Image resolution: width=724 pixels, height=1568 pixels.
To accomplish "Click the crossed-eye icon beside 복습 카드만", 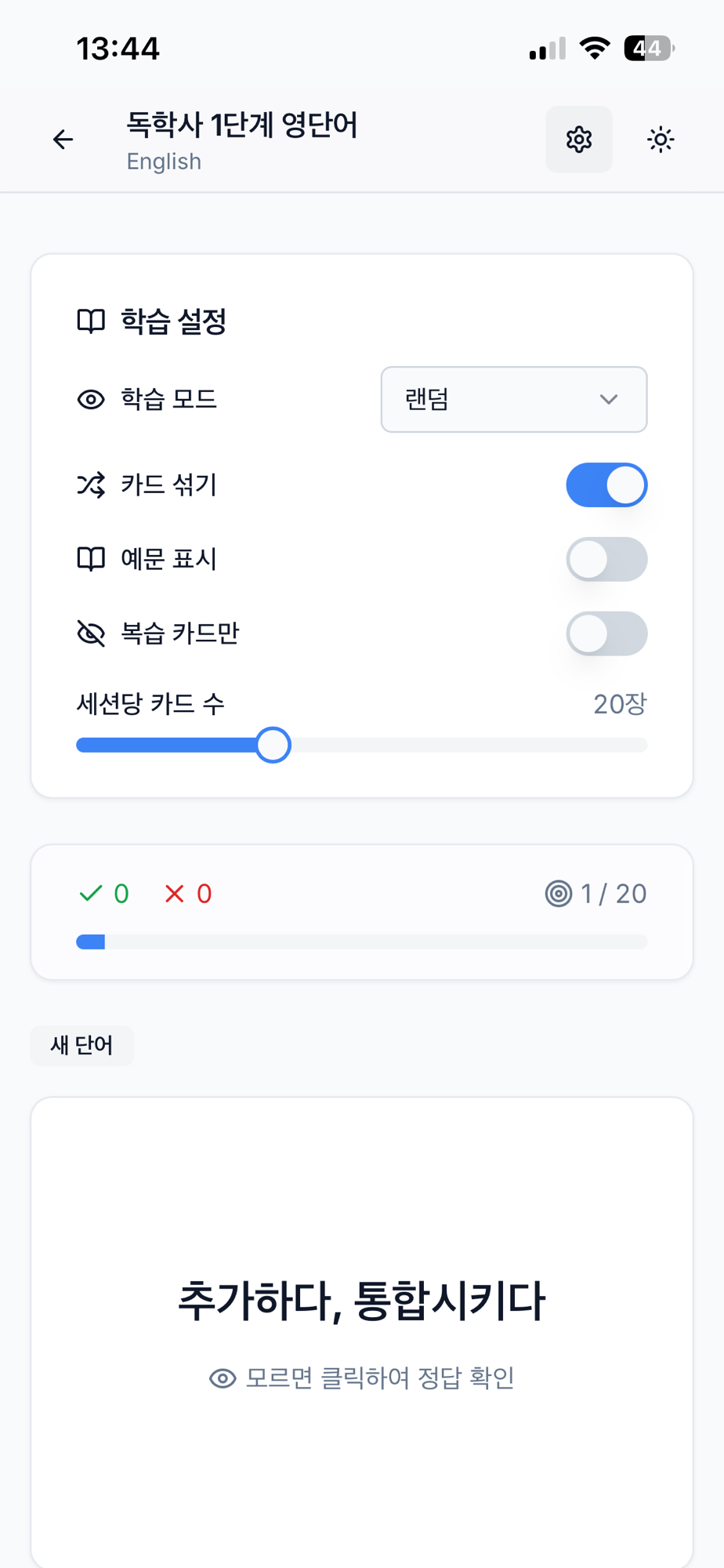I will [91, 633].
